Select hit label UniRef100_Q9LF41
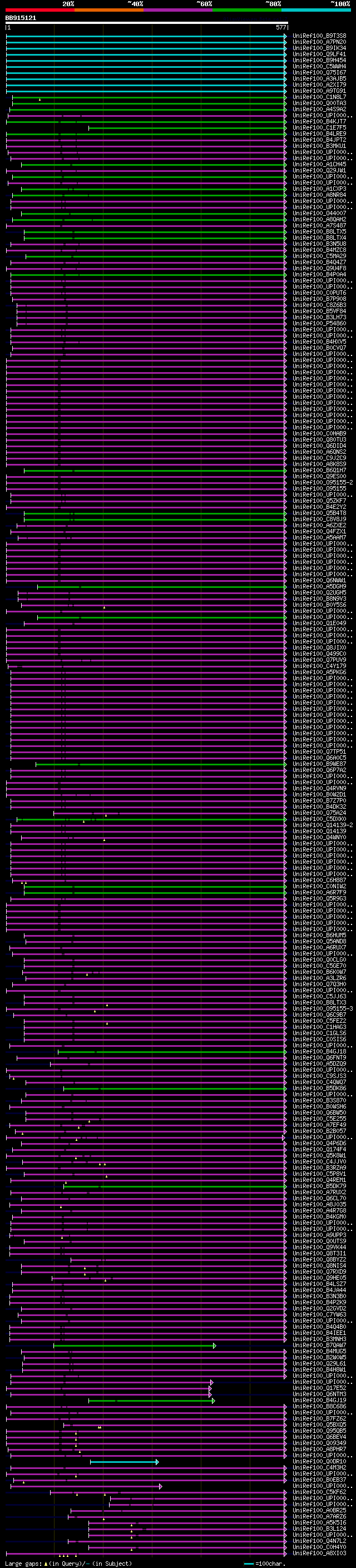The width and height of the screenshot is (356, 1568). [x=319, y=54]
